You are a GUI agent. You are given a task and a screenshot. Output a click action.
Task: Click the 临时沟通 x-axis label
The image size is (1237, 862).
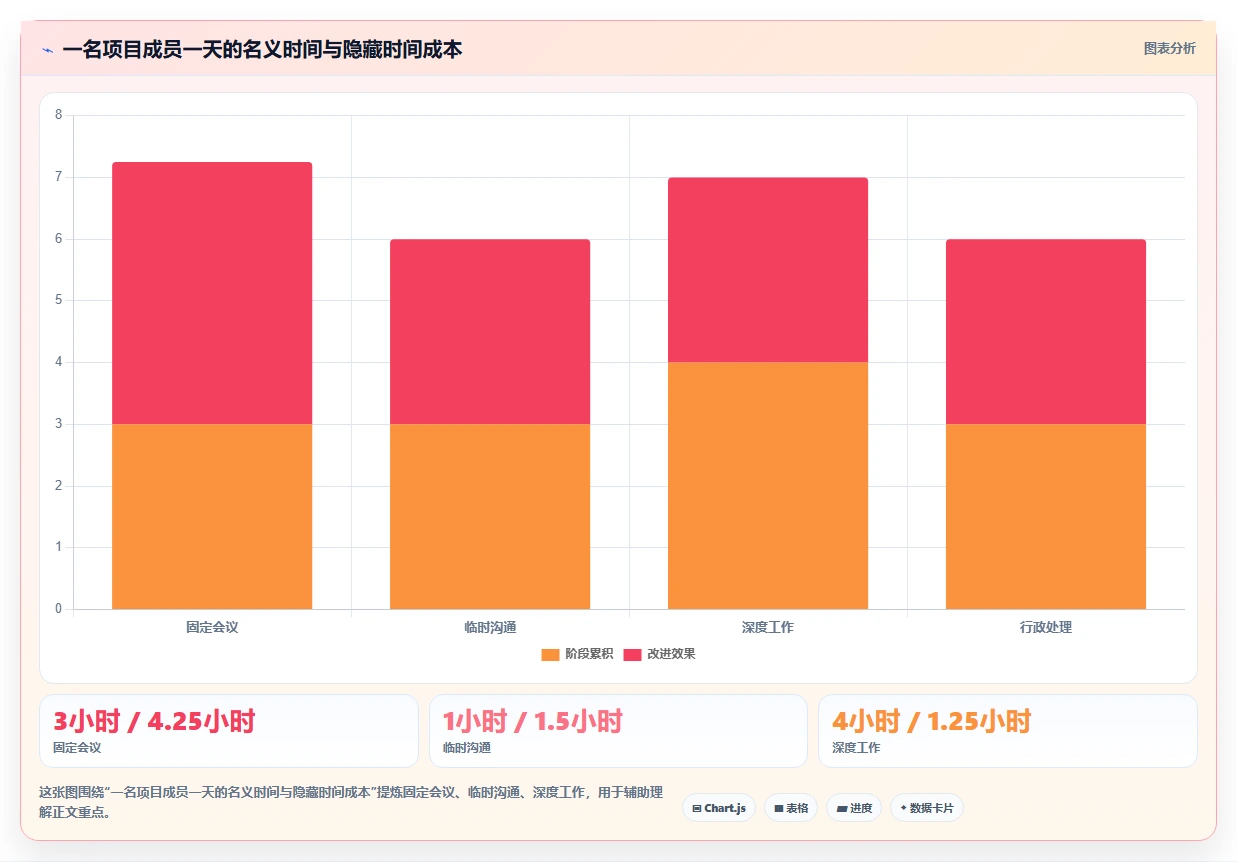coord(490,627)
